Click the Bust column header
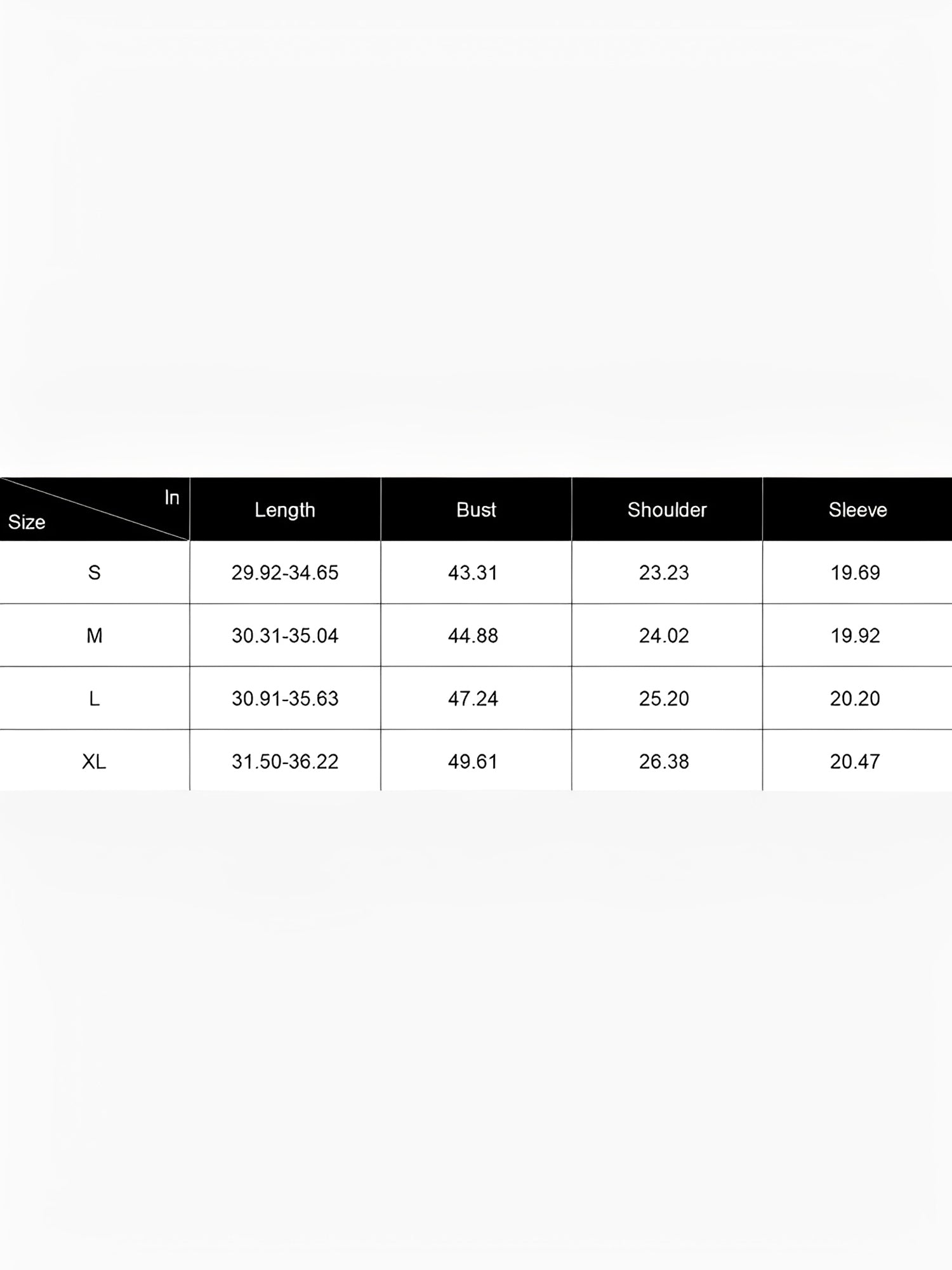Viewport: 952px width, 1270px height. [476, 510]
